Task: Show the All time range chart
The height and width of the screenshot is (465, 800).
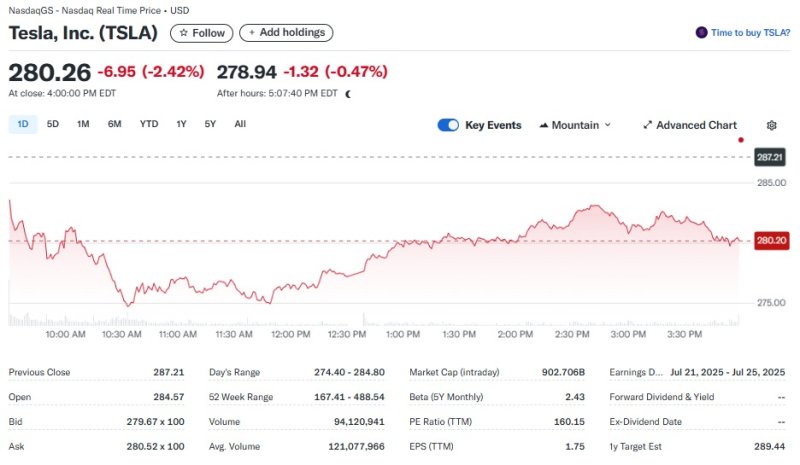Action: (x=240, y=124)
